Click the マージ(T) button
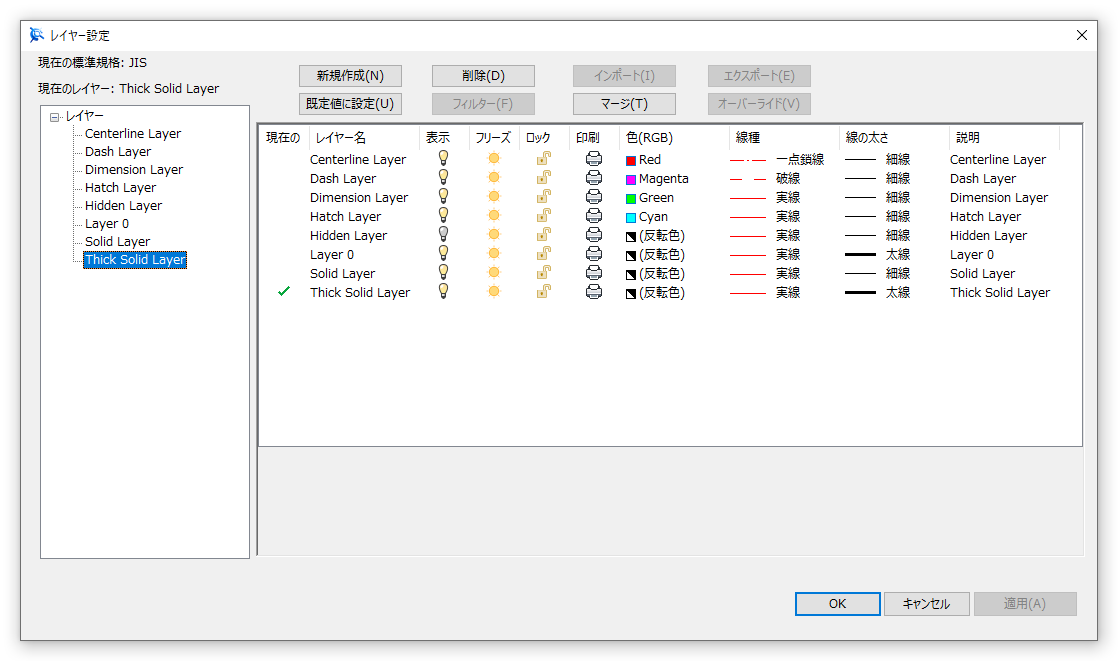This screenshot has height=661, width=1118. click(624, 104)
